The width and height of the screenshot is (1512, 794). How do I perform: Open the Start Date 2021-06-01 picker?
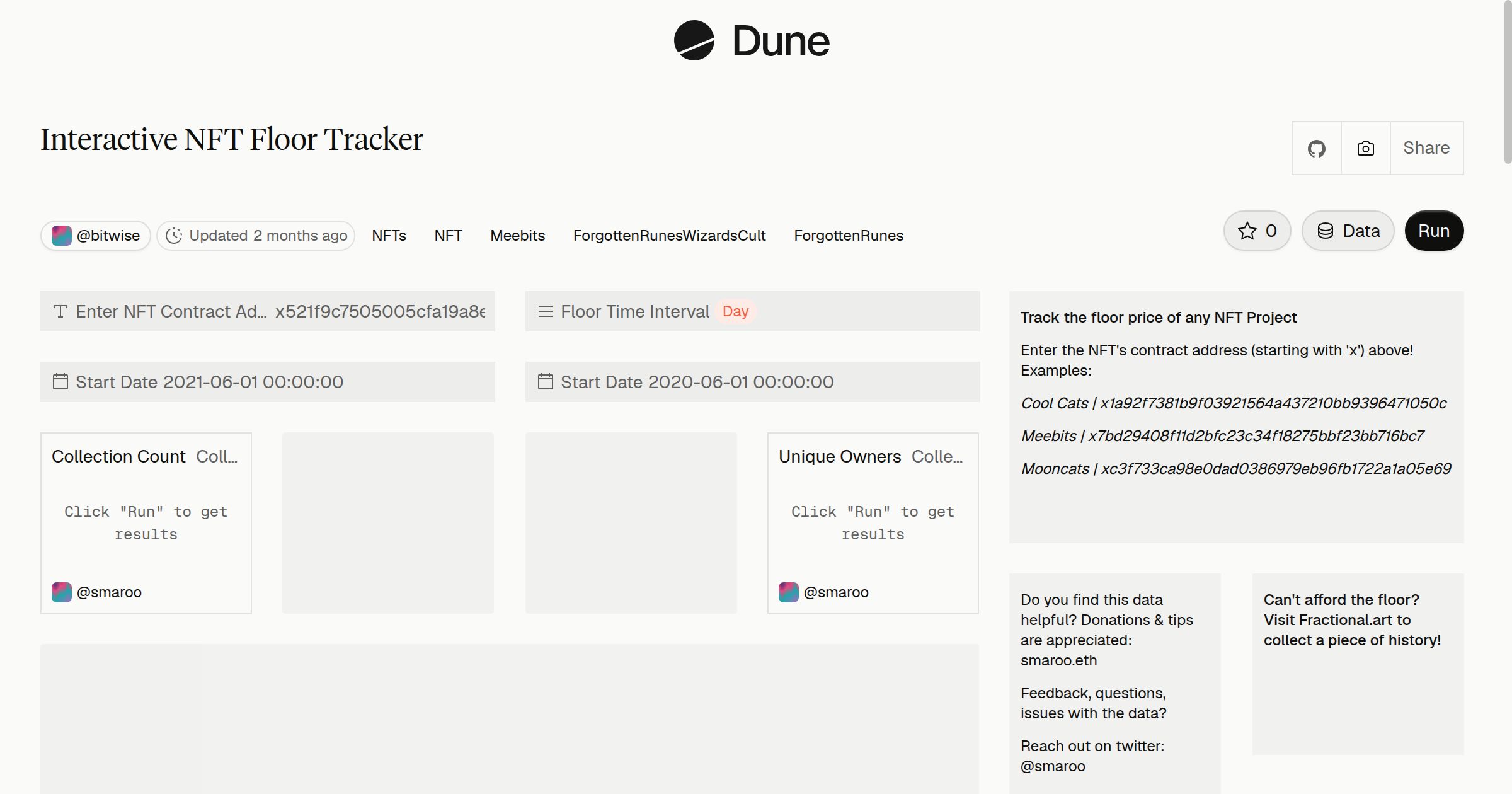[x=268, y=382]
